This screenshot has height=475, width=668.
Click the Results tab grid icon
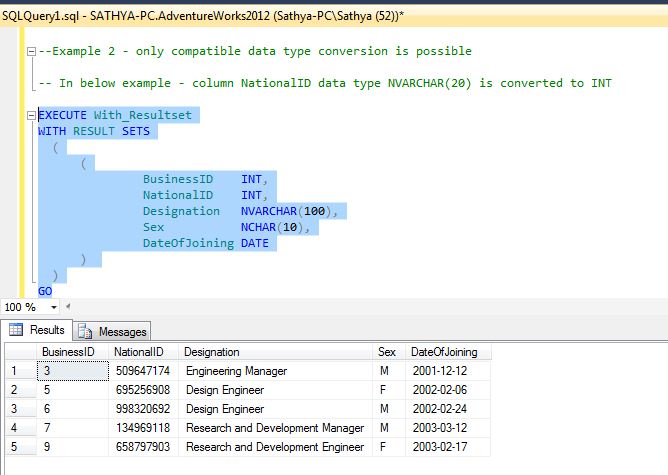pyautogui.click(x=16, y=330)
